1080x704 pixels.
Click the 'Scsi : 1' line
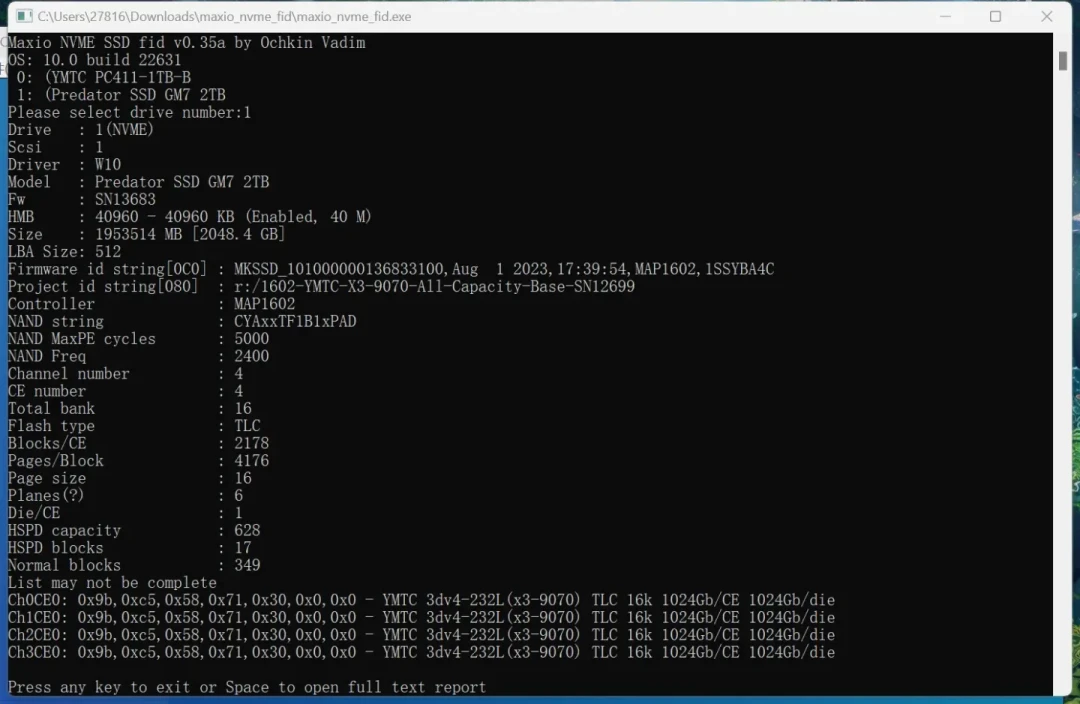(x=55, y=147)
